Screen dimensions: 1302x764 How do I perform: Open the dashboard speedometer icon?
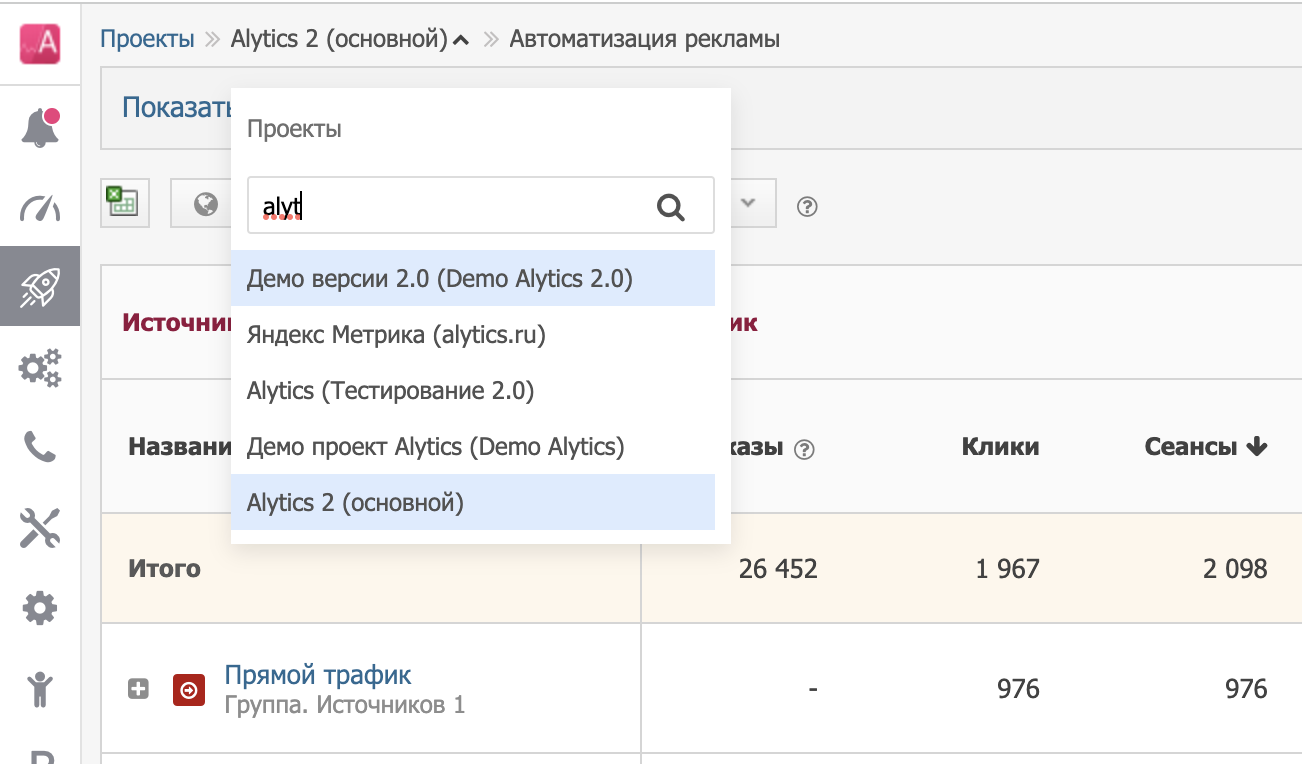pos(40,208)
